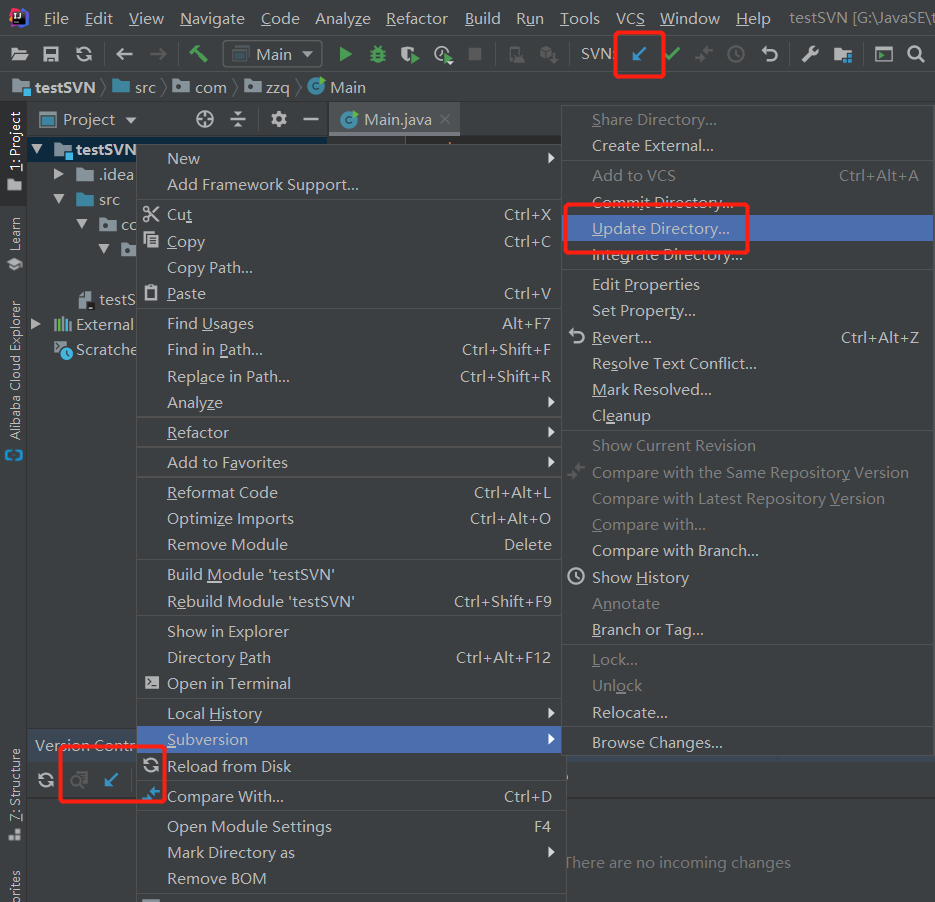
Task: Click the Back navigation arrow
Action: pos(124,55)
